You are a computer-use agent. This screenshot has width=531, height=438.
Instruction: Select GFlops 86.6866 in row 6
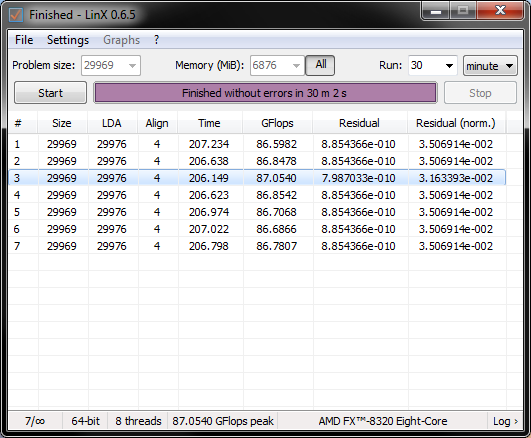point(277,229)
